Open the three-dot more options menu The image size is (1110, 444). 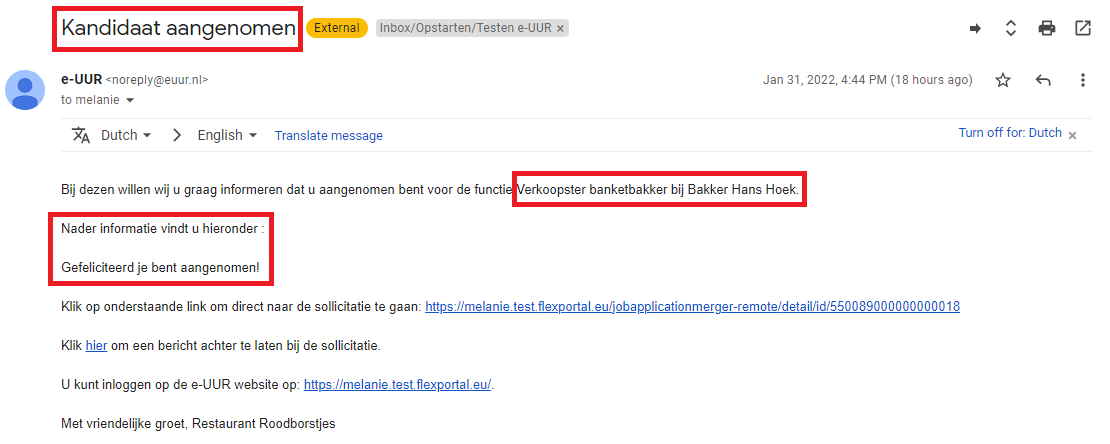1082,80
